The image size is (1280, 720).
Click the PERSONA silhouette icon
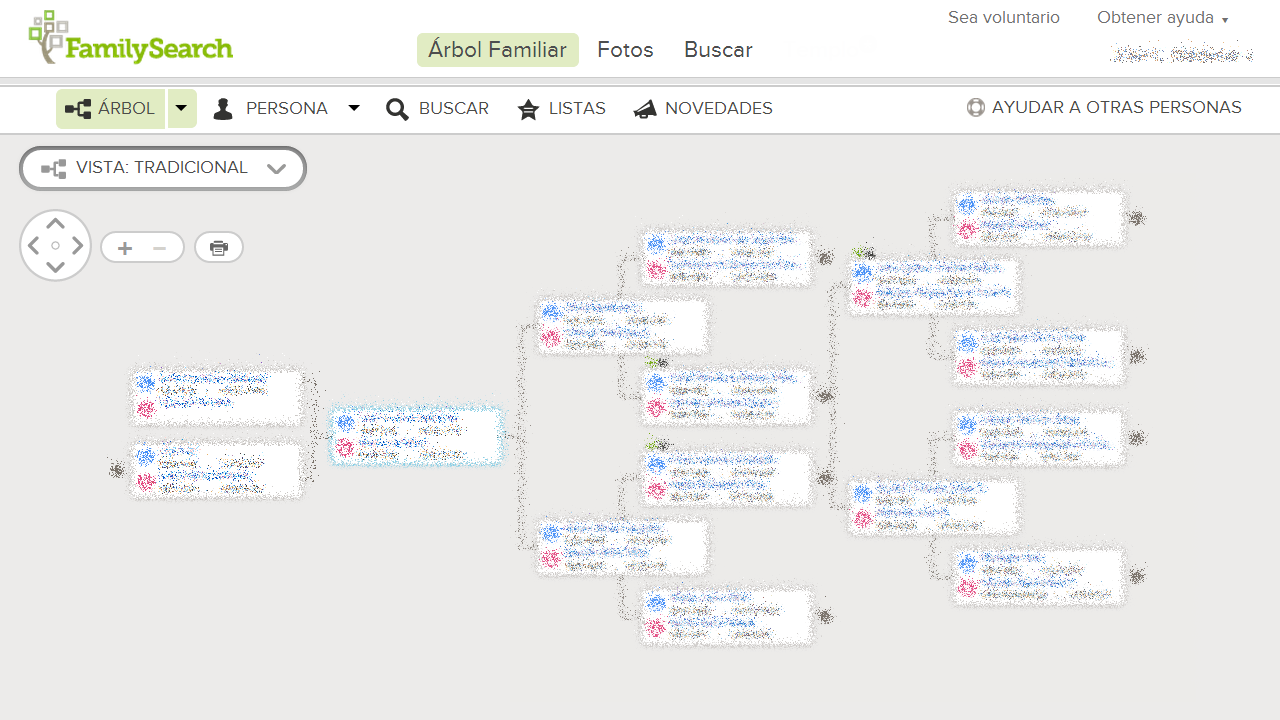point(222,108)
